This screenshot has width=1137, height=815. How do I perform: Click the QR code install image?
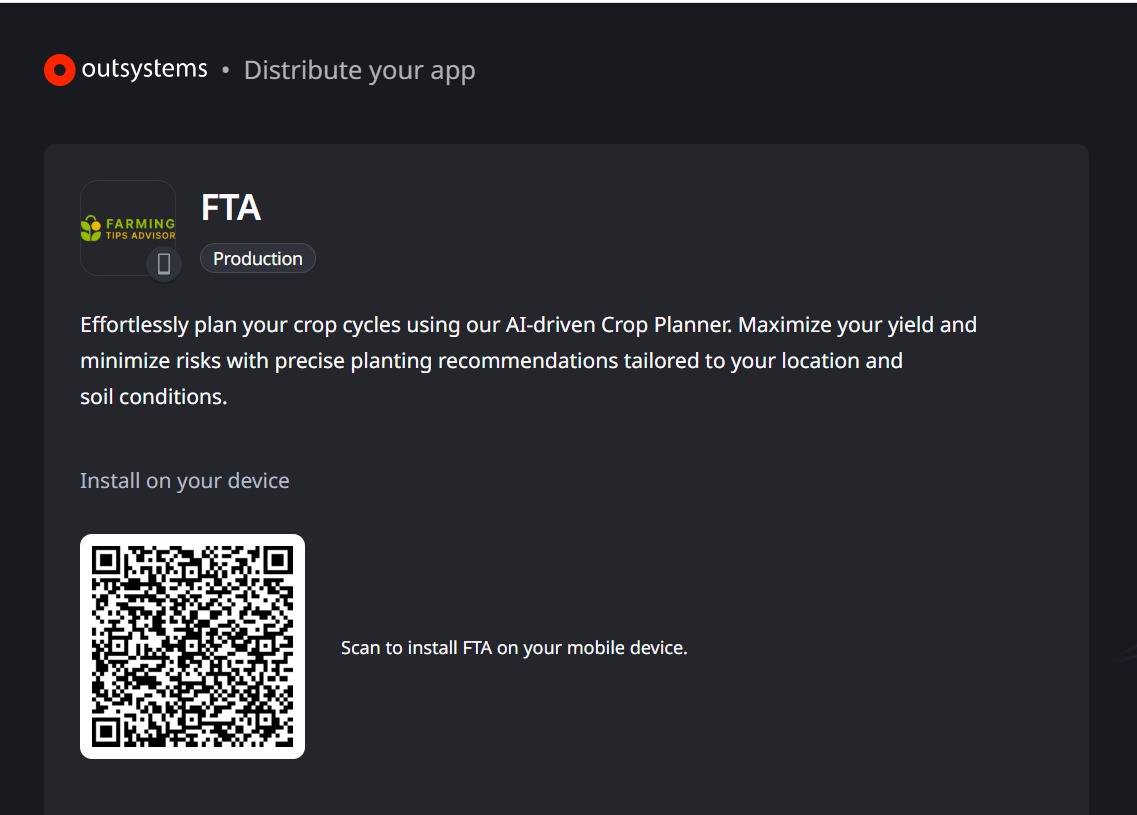(x=192, y=647)
